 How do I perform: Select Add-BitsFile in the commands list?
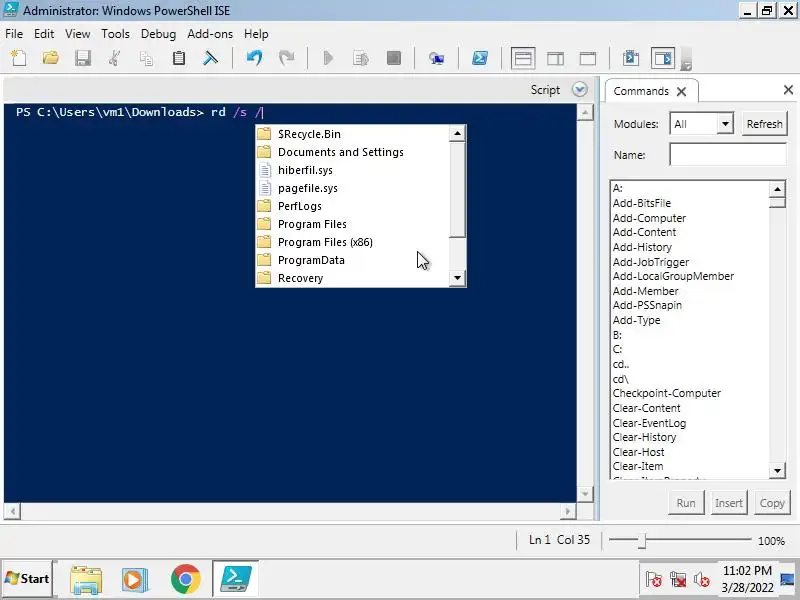[x=642, y=203]
